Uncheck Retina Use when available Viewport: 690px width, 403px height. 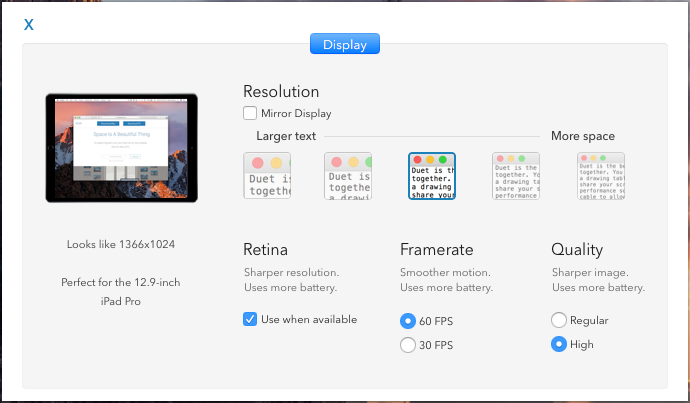pos(250,319)
